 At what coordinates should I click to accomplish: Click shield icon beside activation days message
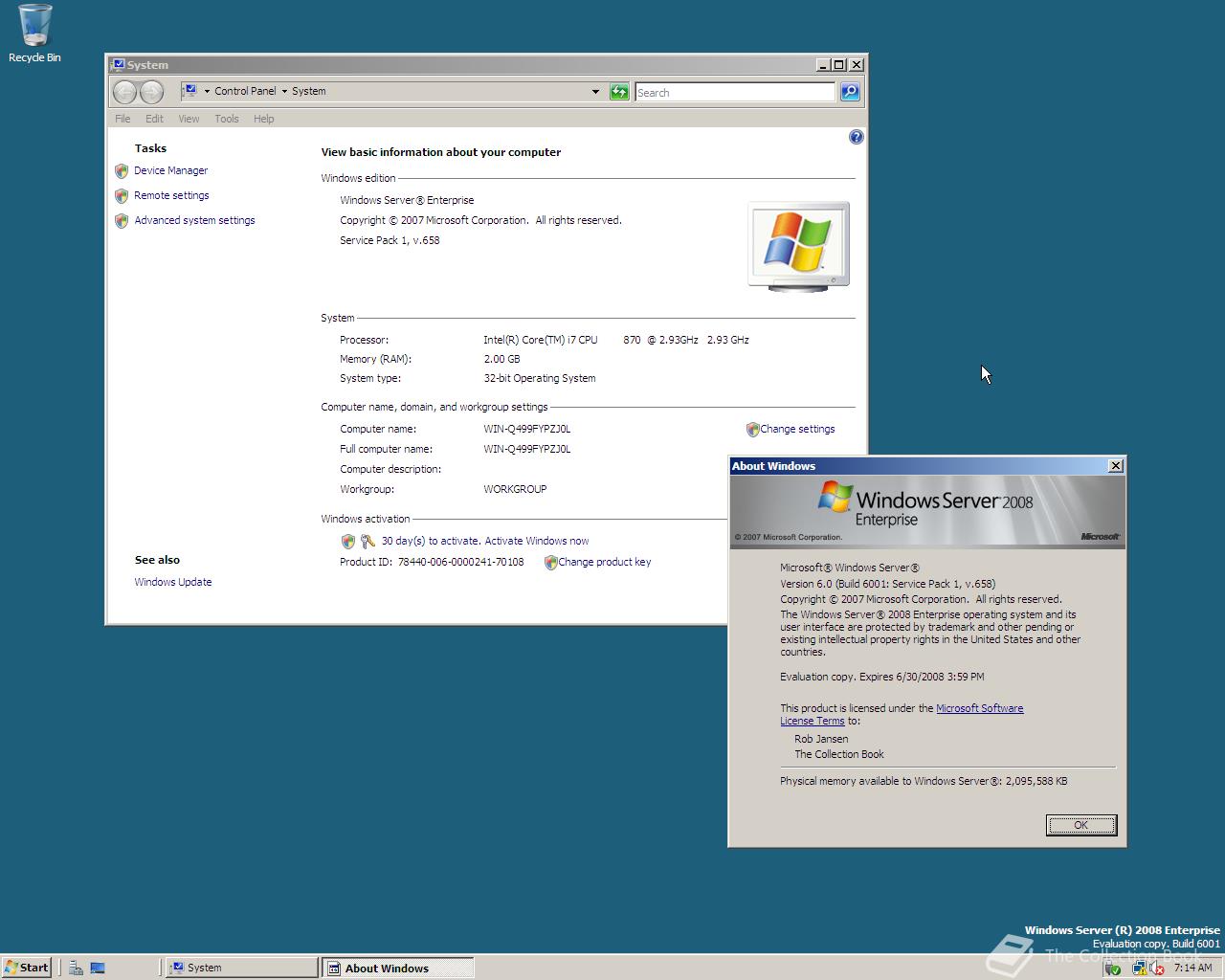pos(348,542)
